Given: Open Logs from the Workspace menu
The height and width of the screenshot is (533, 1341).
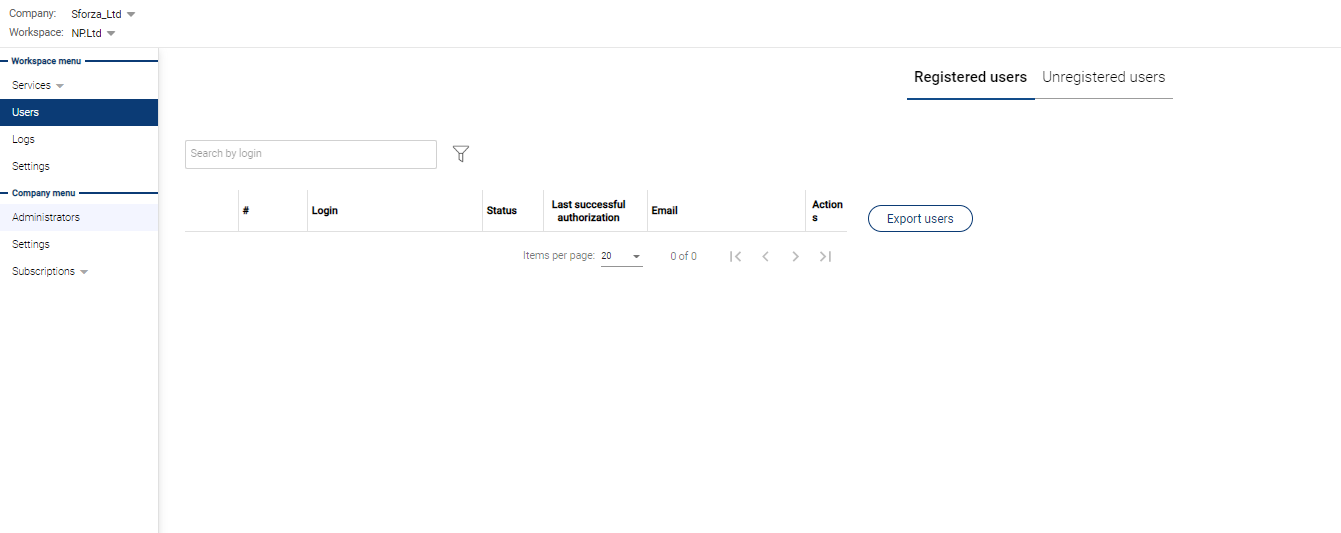Looking at the screenshot, I should pos(24,140).
